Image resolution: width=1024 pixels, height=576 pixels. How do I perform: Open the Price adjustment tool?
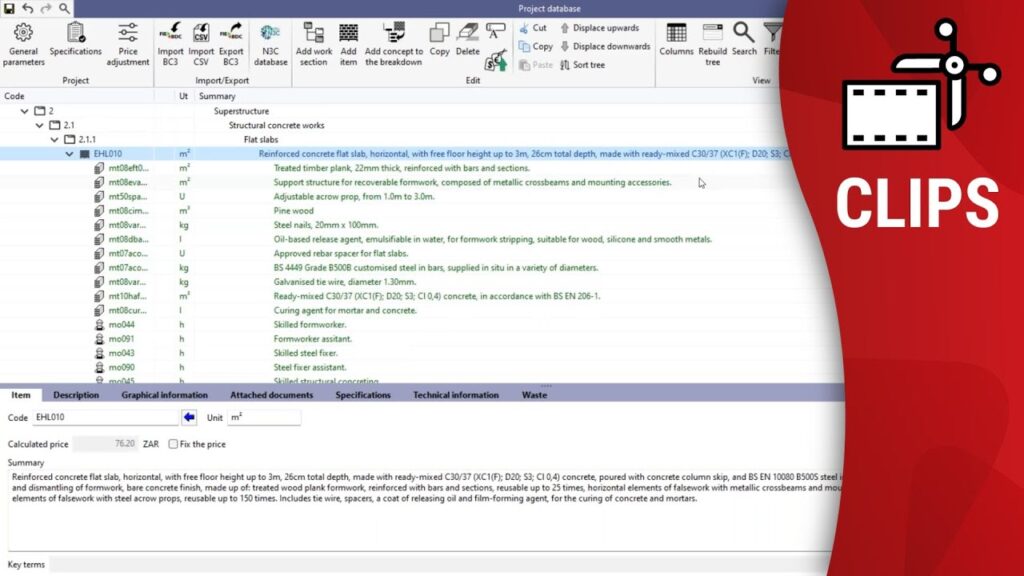128,42
